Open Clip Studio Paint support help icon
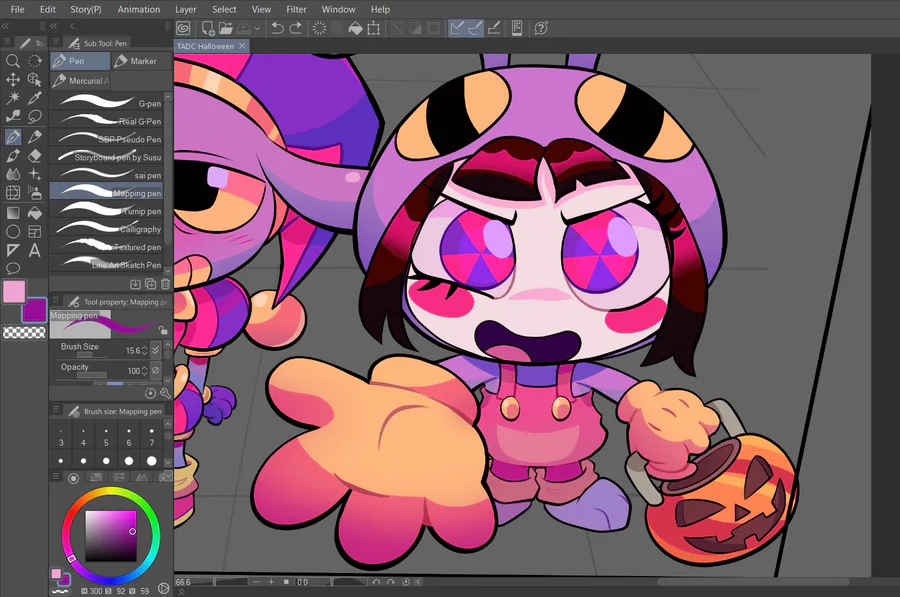Screen dimensions: 900x597 point(541,28)
